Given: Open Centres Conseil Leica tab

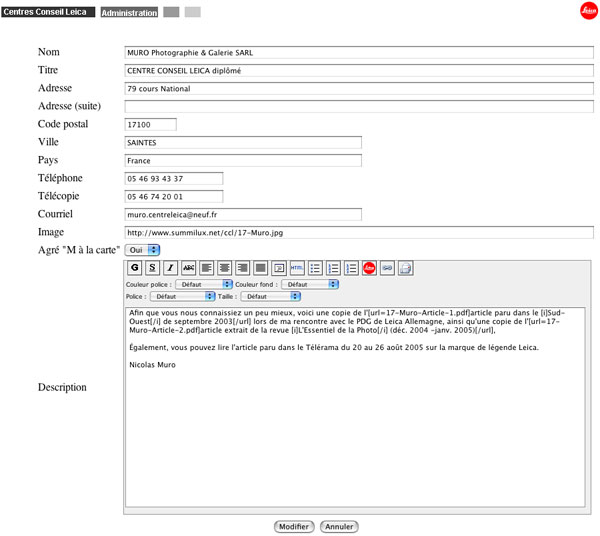Looking at the screenshot, I should [x=48, y=12].
